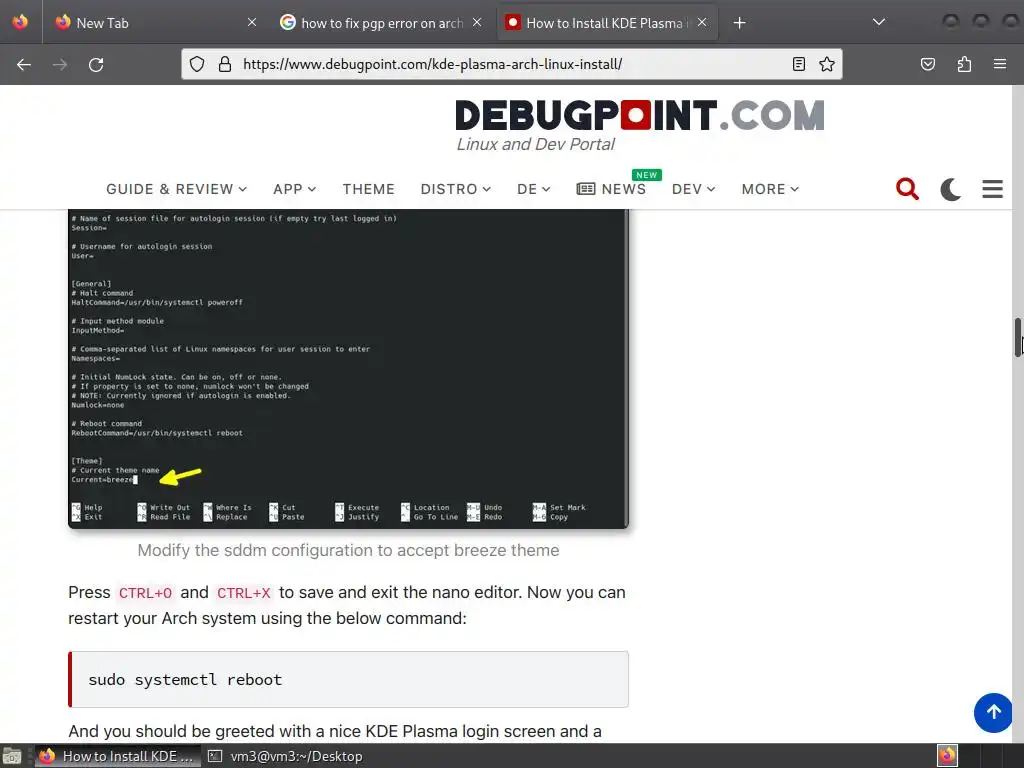This screenshot has width=1024, height=768.
Task: Open the THEME menu item
Action: coord(368,189)
